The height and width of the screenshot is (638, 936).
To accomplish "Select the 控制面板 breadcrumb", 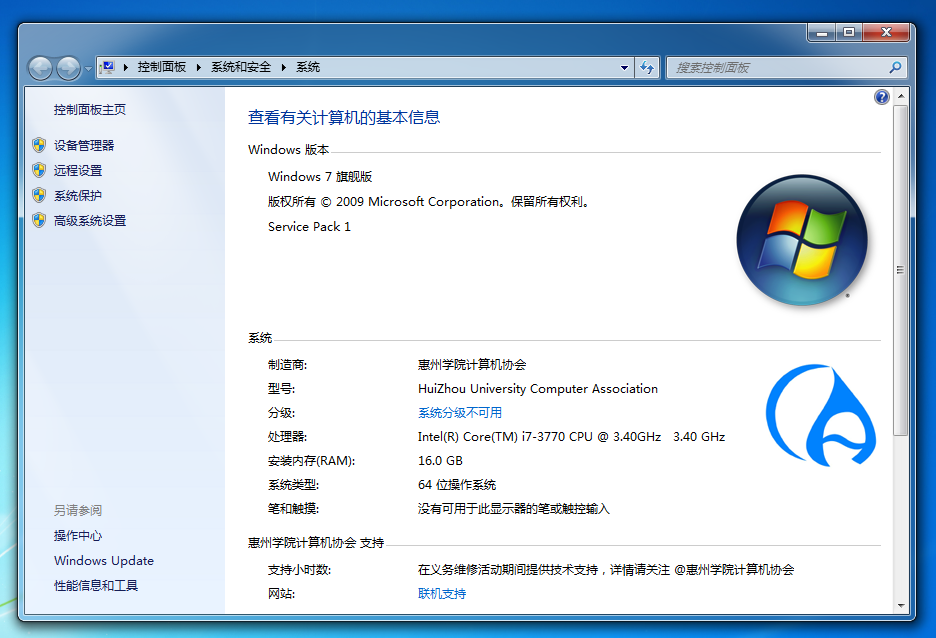I will click(x=162, y=67).
